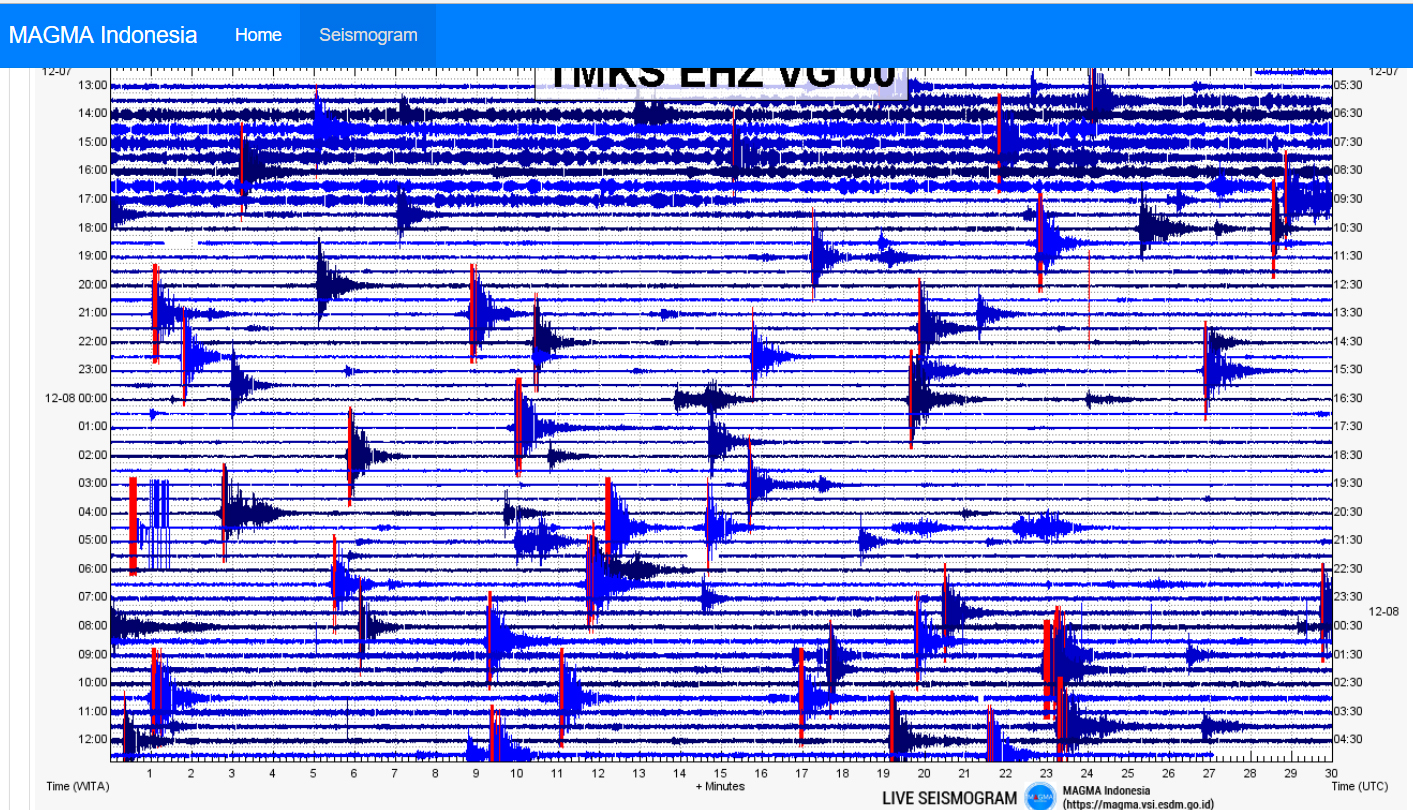1413x810 pixels.
Task: Click the 23:00 WITA time label
Action: tap(92, 370)
